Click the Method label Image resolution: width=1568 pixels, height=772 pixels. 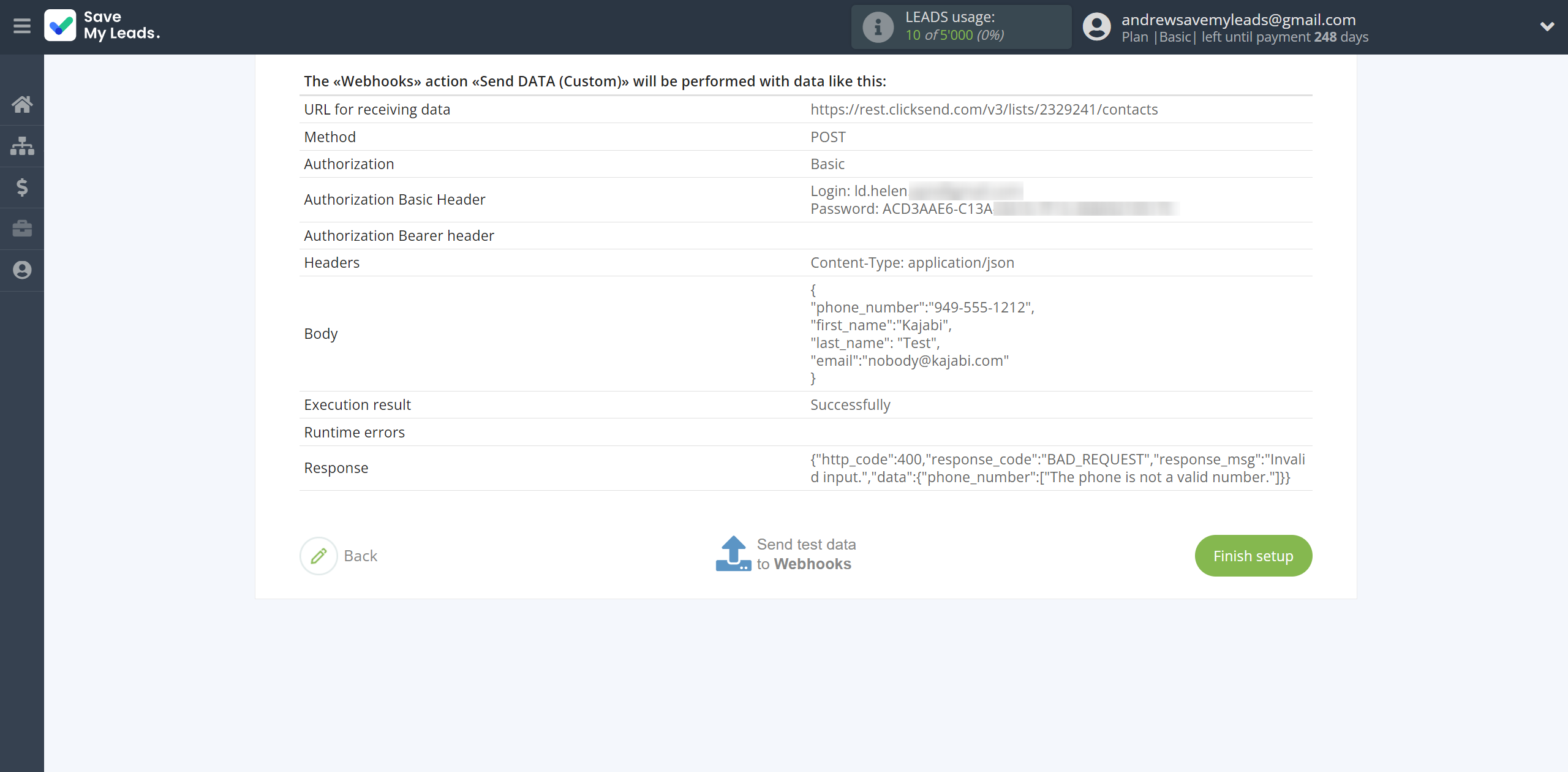330,137
